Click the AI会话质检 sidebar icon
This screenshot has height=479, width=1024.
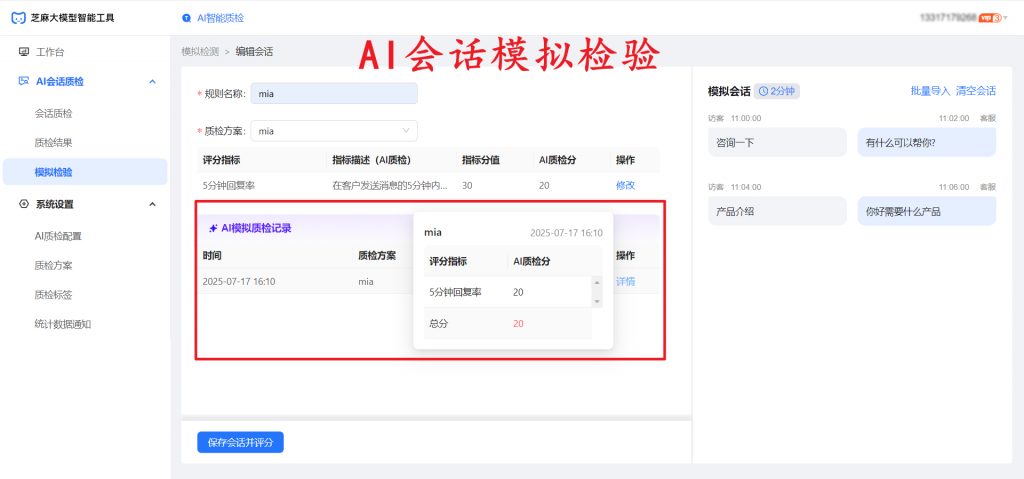pyautogui.click(x=24, y=82)
